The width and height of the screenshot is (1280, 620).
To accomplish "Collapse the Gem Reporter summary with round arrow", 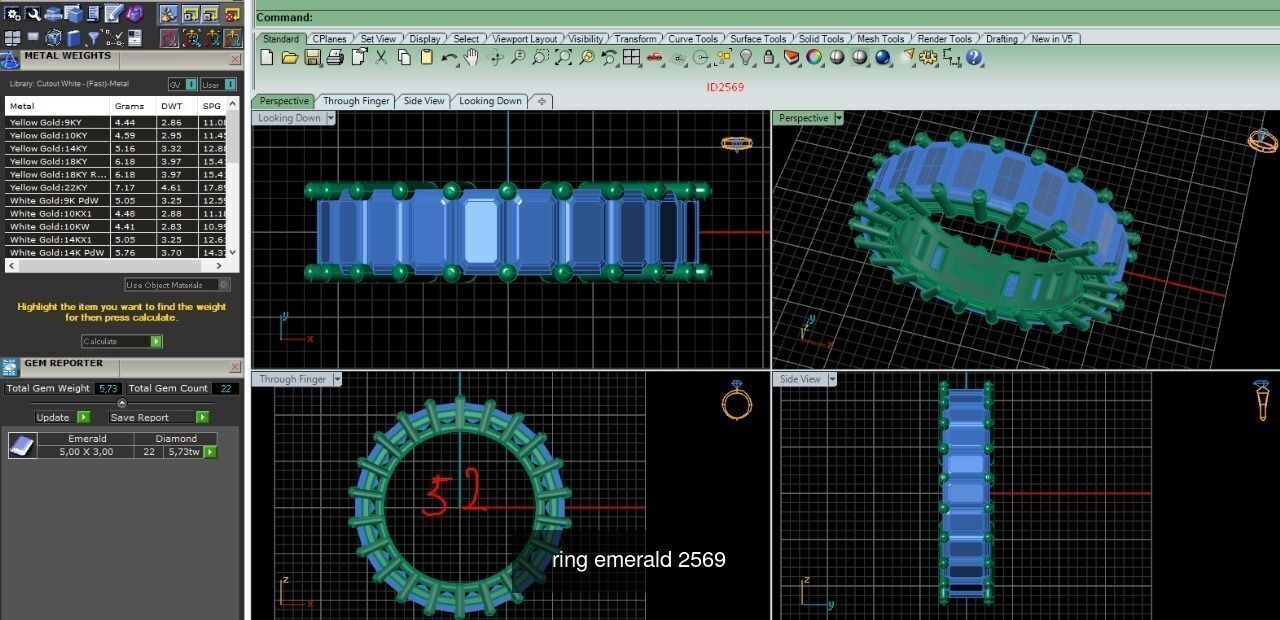I will pyautogui.click(x=122, y=403).
